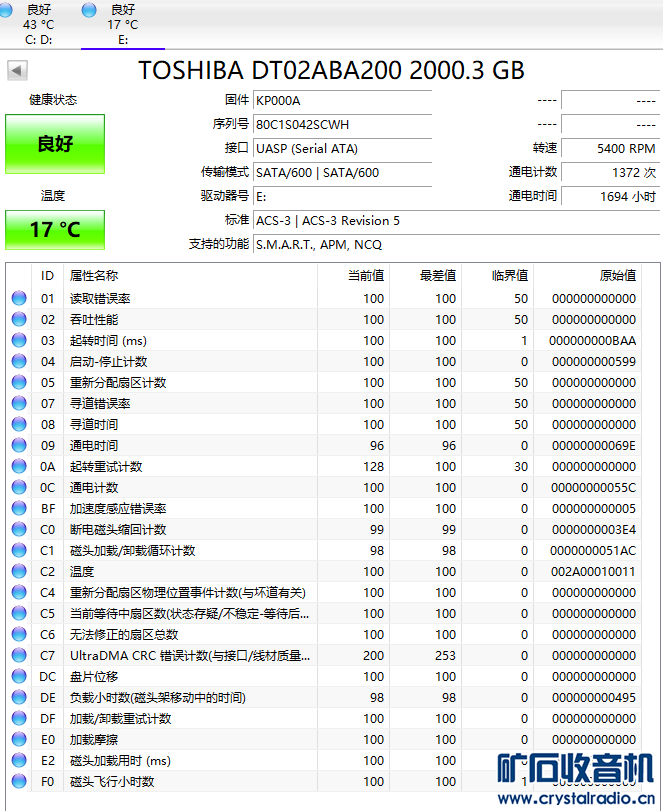
Task: Click status orb for F0 磁头飞行小时数
Action: coord(19,782)
